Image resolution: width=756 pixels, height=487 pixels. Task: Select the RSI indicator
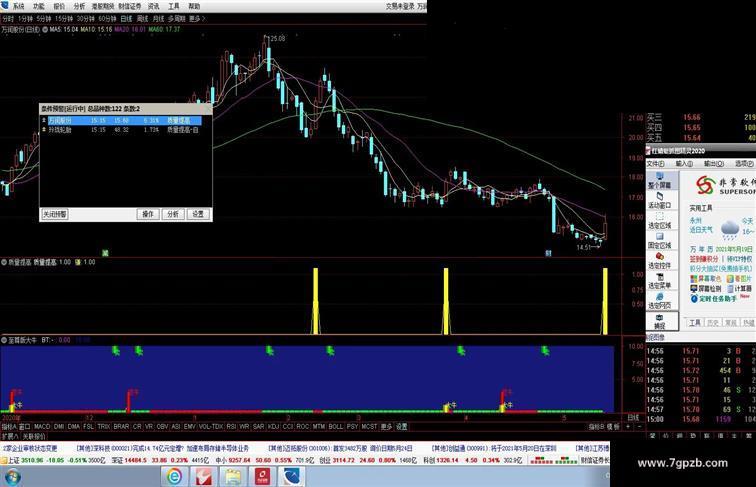click(231, 427)
